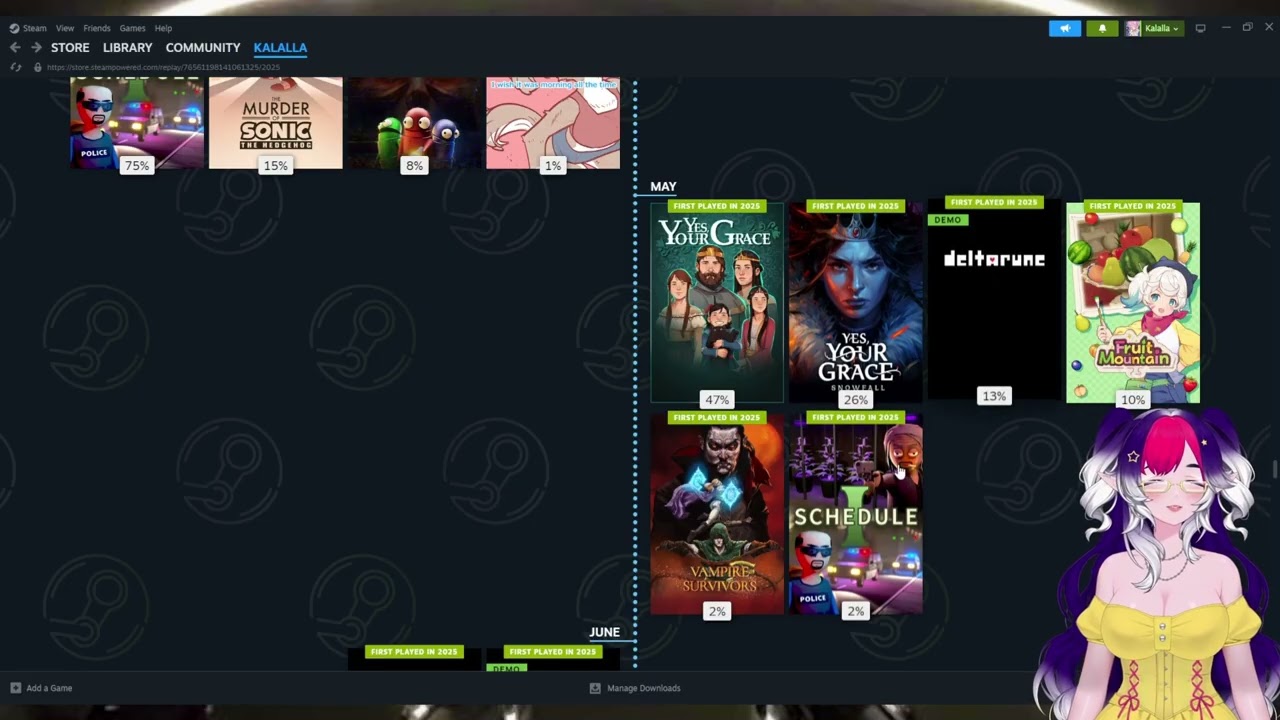Click the plus icon beside Add a Game
This screenshot has height=720, width=1280.
point(15,688)
